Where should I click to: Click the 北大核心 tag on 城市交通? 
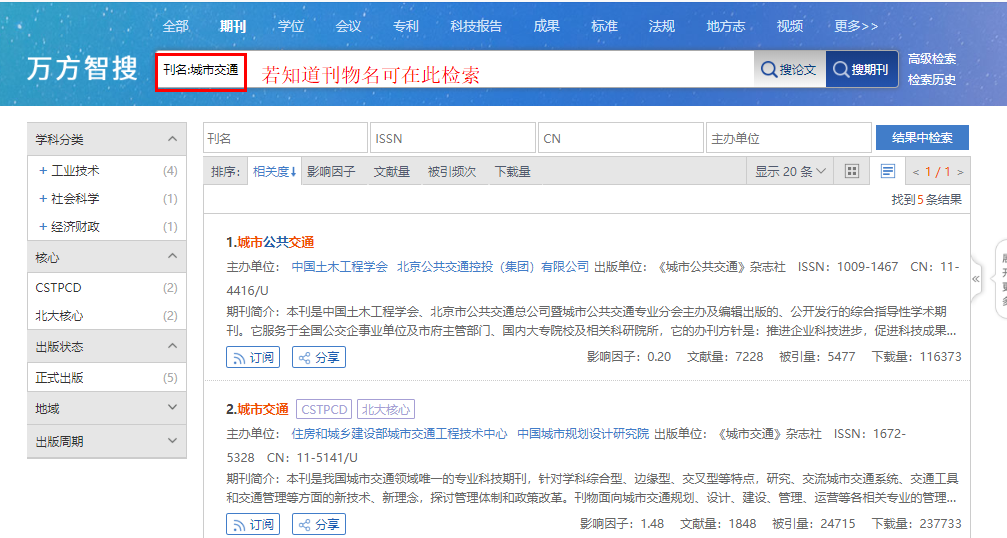386,409
